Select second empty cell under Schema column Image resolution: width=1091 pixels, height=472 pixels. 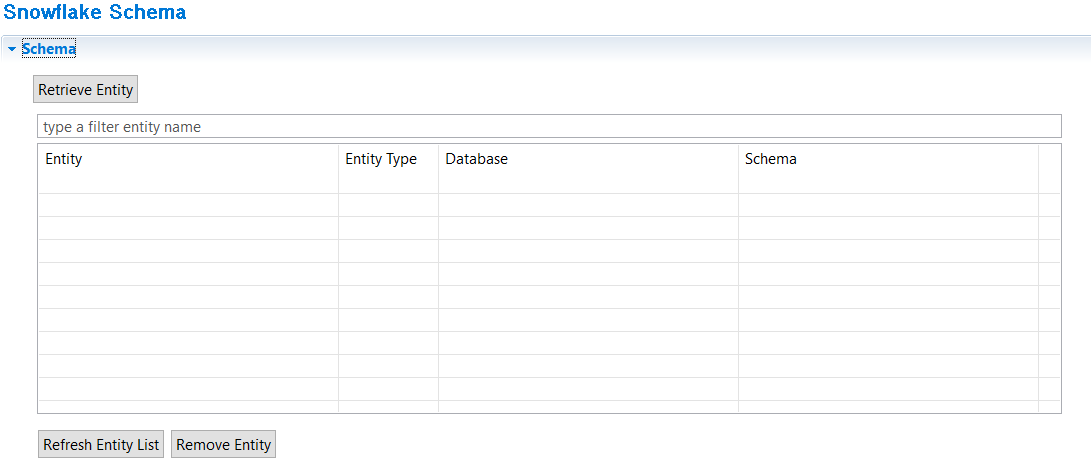point(889,228)
